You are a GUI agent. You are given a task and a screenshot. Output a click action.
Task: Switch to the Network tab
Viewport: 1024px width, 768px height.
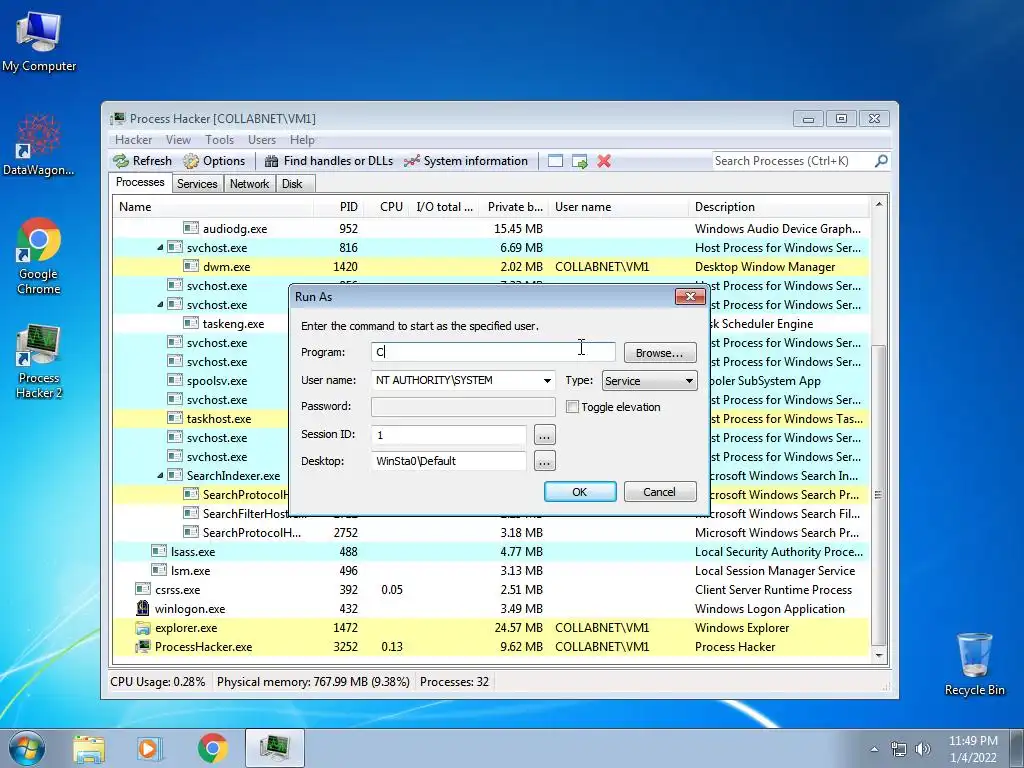click(249, 184)
